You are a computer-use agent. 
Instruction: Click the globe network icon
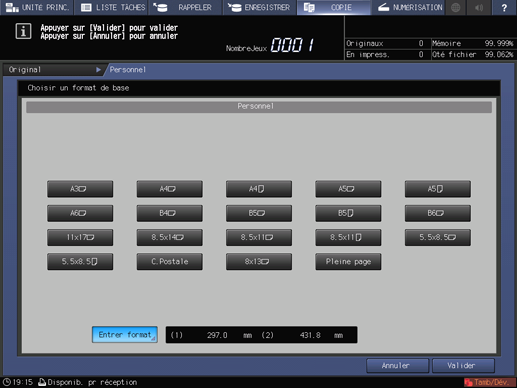point(456,7)
